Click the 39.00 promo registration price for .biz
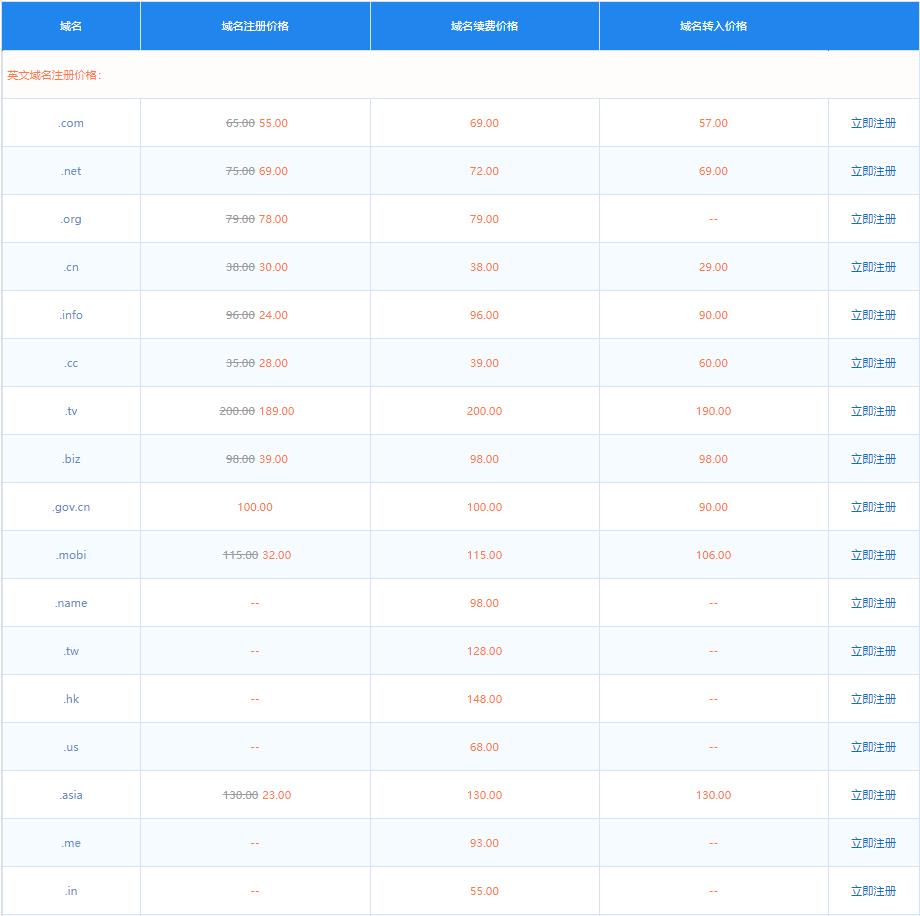The image size is (920, 916). point(273,459)
